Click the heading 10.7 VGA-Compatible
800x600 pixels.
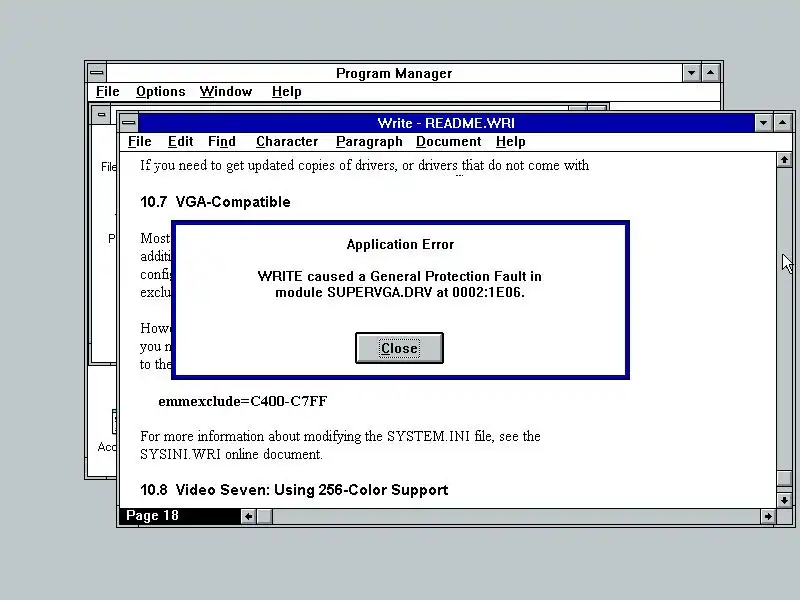click(215, 202)
